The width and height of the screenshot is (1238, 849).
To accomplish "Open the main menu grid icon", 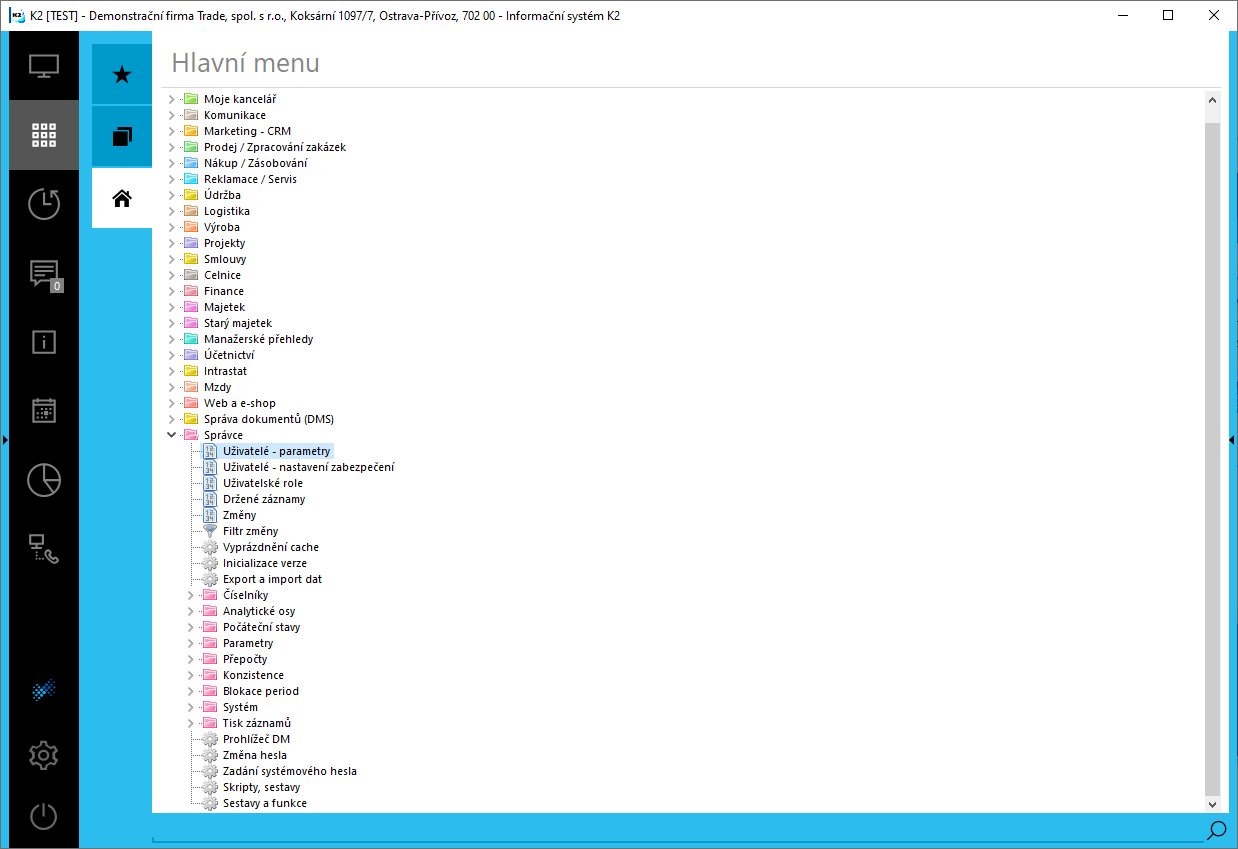I will pyautogui.click(x=44, y=135).
